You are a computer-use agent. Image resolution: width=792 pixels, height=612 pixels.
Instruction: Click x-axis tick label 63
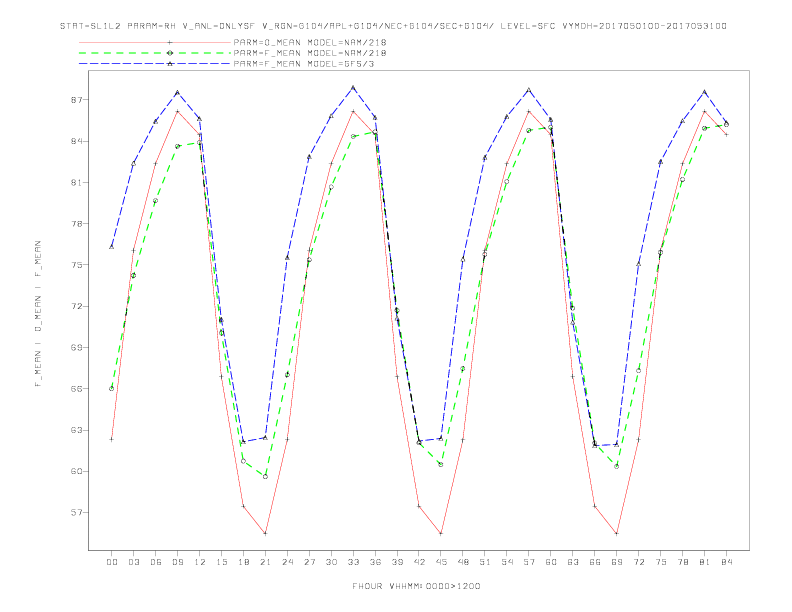coord(573,562)
